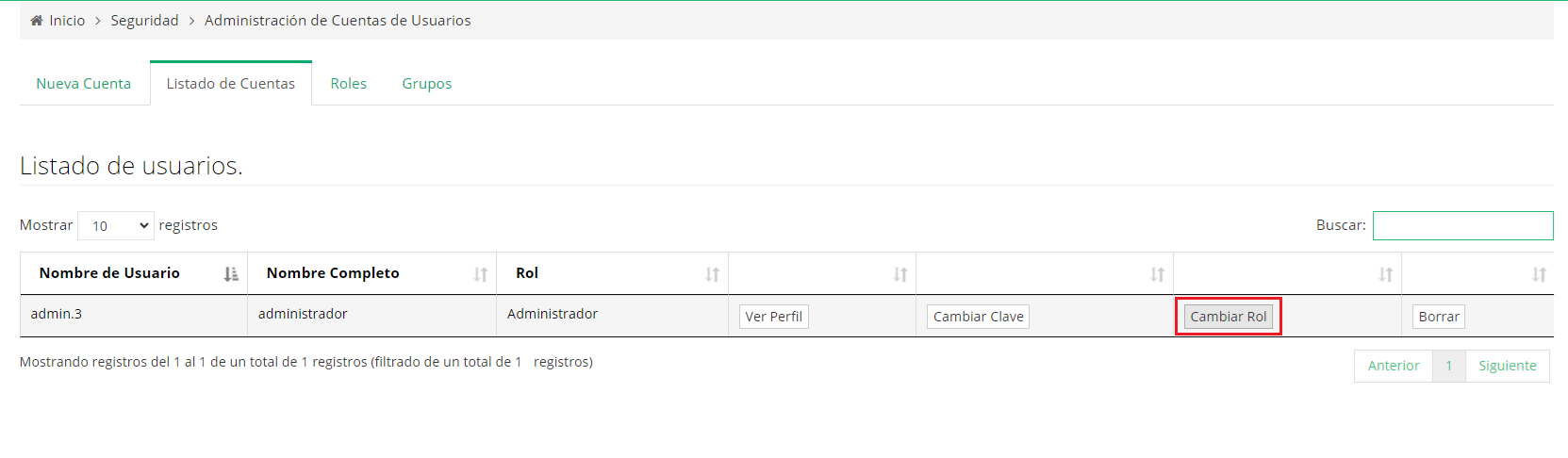Image resolution: width=1568 pixels, height=458 pixels.
Task: Click the Cambiar Clave button
Action: point(978,317)
